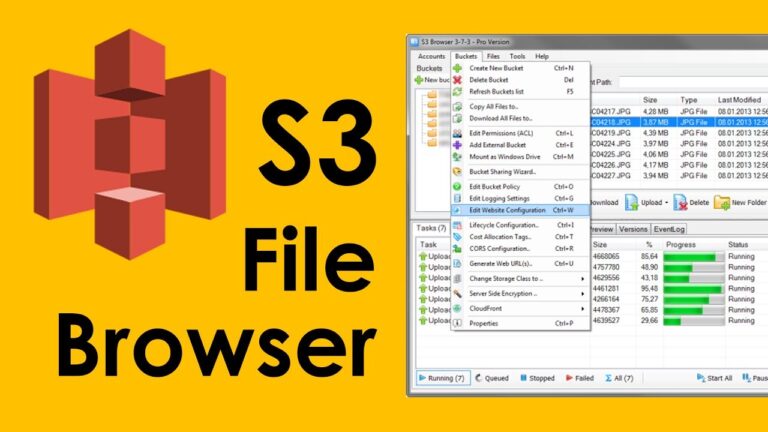768x432 pixels.
Task: Click the red X Delete Bucket icon
Action: click(x=457, y=80)
